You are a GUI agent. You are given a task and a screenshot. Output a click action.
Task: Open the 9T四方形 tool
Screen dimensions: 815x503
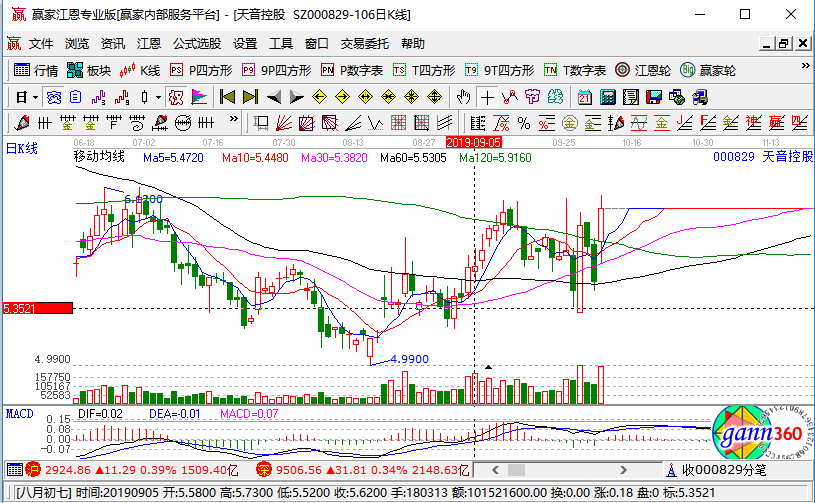[x=499, y=70]
